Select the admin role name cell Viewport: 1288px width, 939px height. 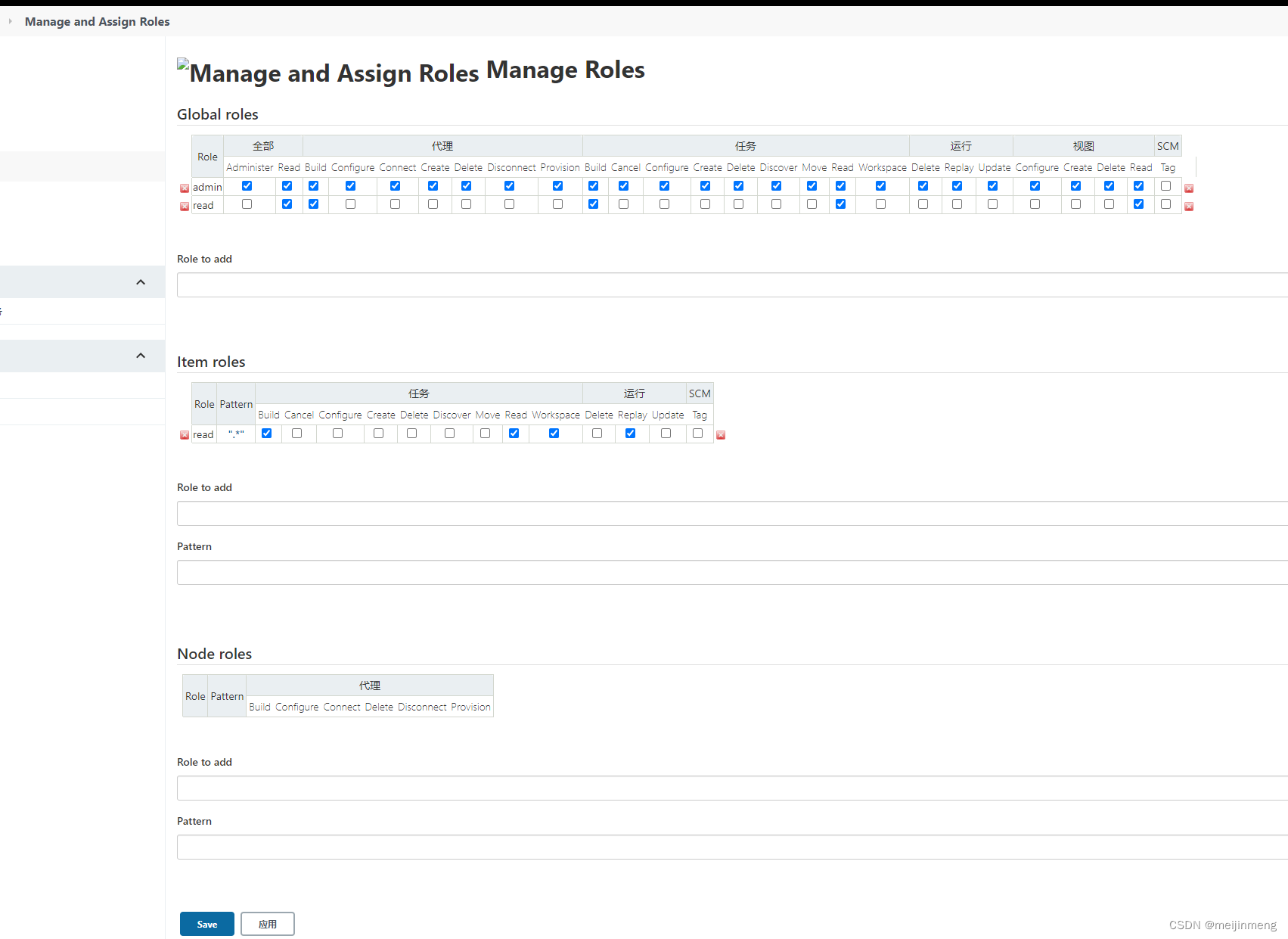point(207,187)
